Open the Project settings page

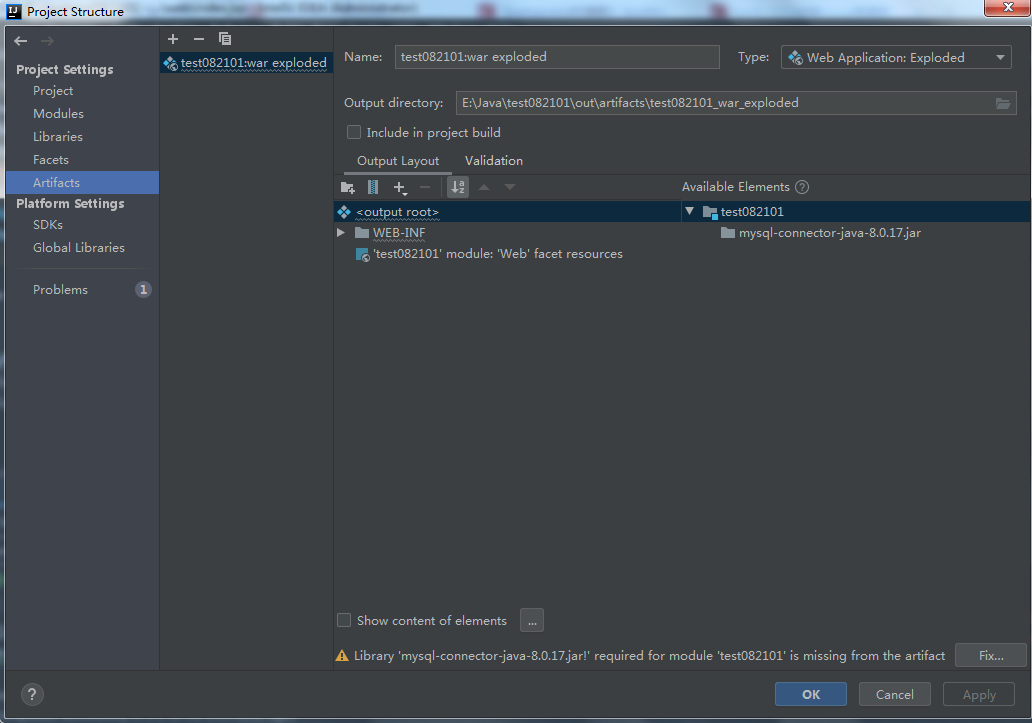coord(53,91)
